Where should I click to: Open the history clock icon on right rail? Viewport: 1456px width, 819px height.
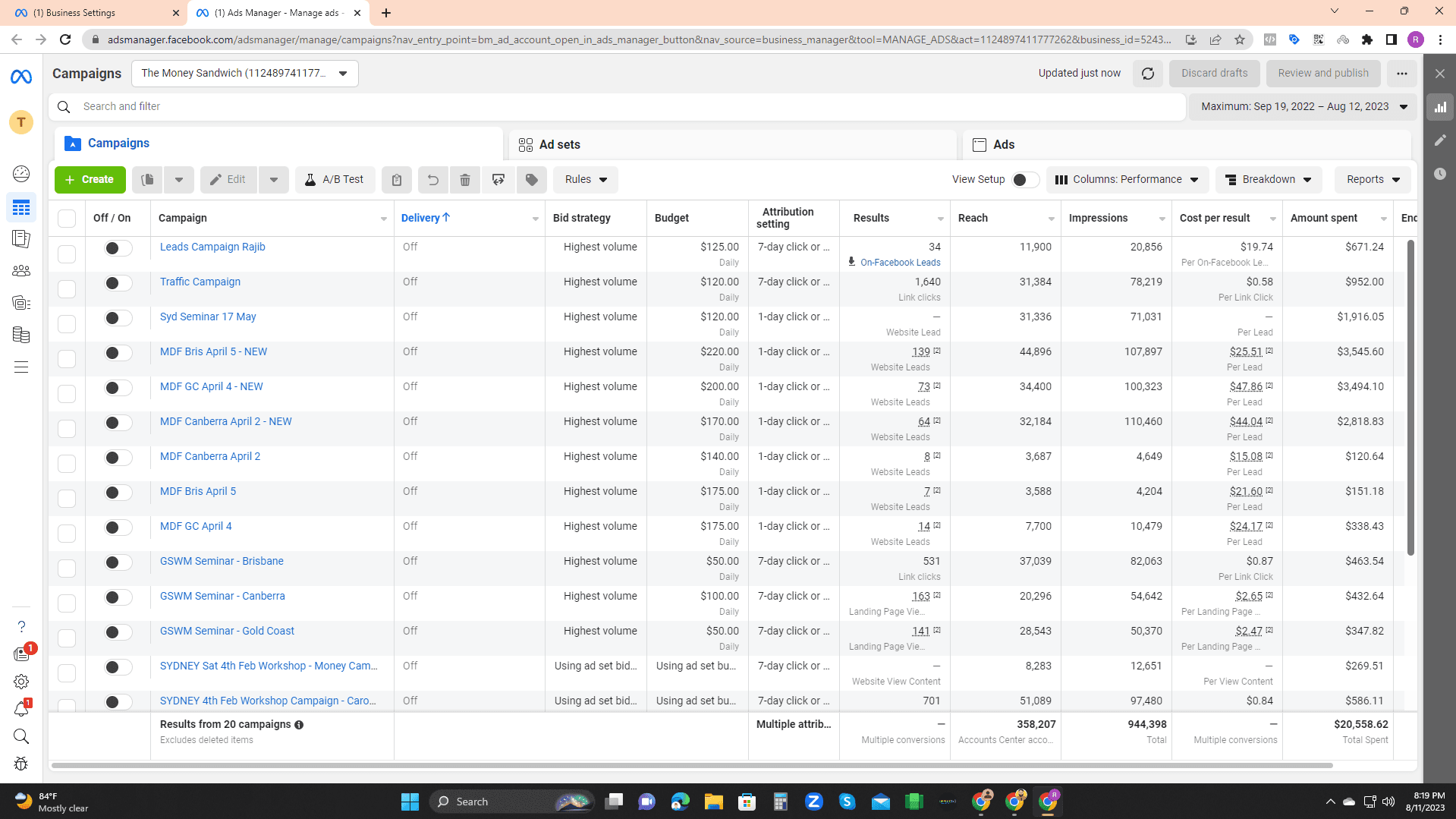tap(1440, 174)
